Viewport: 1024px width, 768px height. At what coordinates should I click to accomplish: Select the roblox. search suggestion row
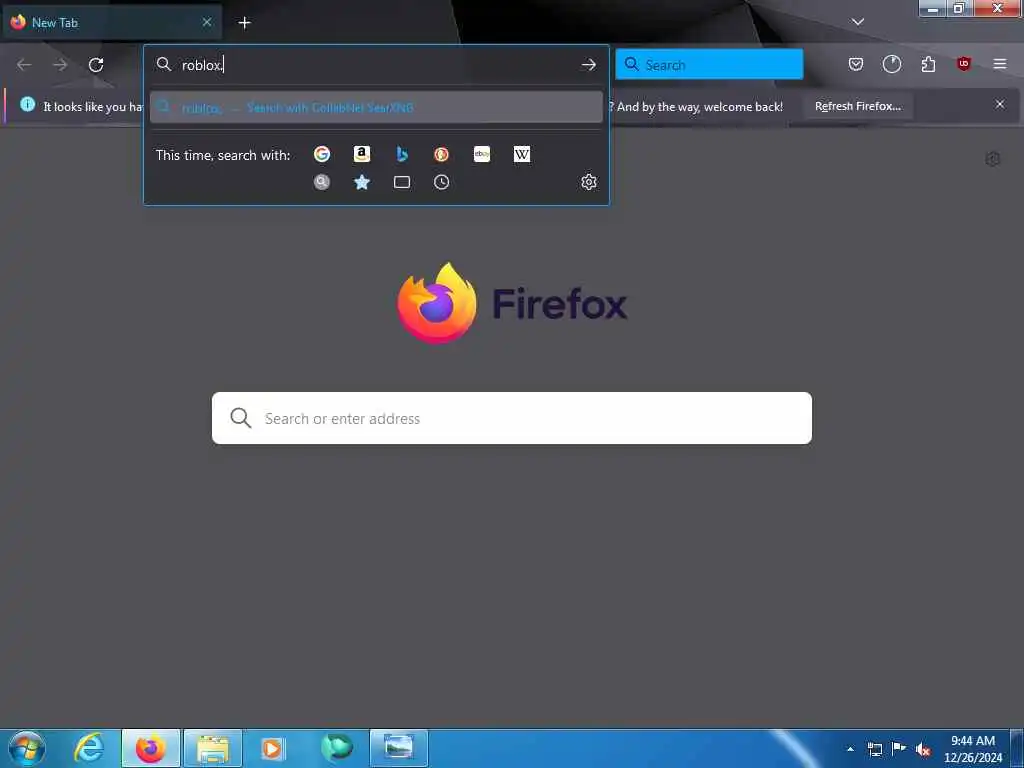[376, 107]
